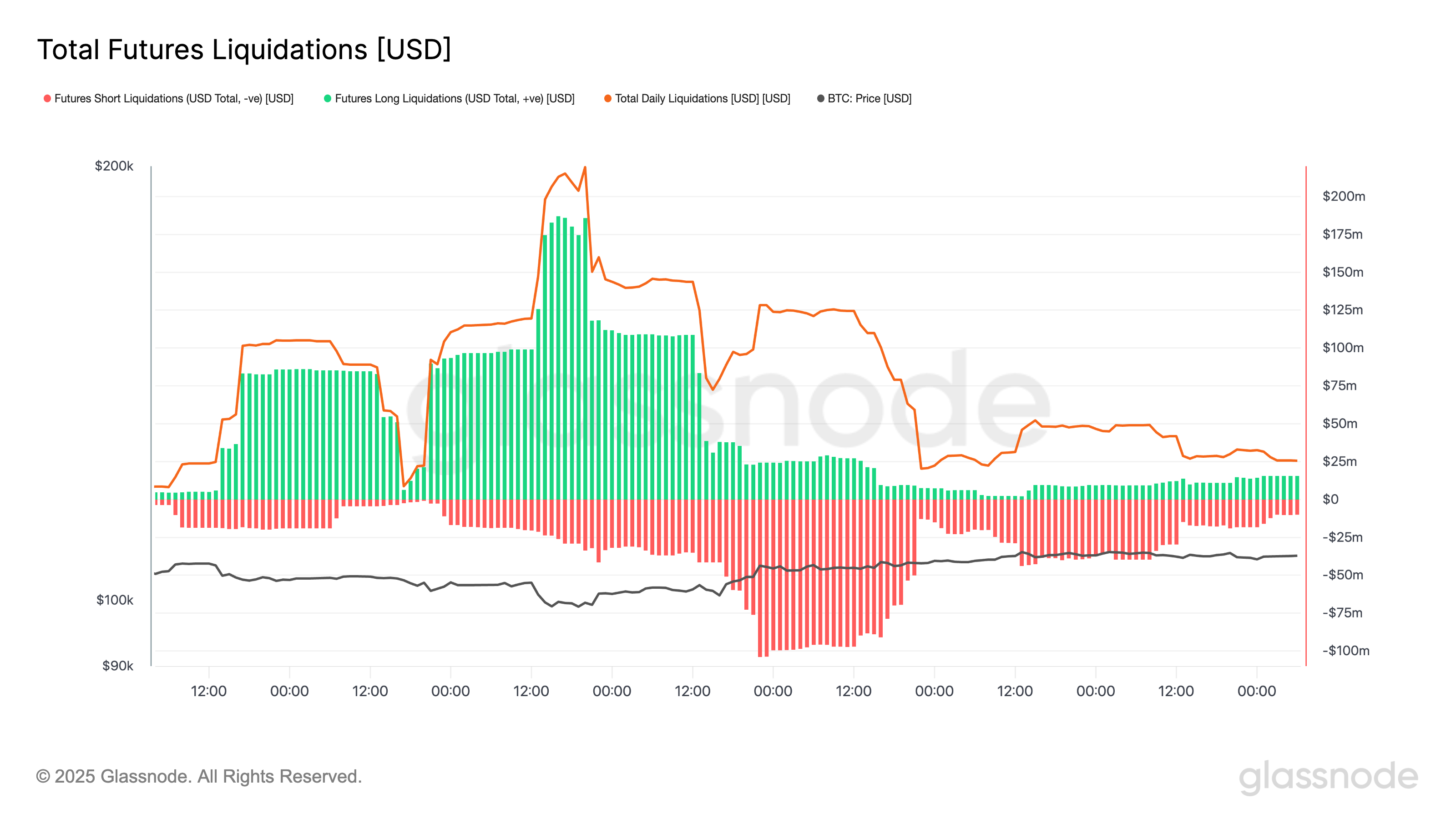Click the $200m right axis label

1343,196
